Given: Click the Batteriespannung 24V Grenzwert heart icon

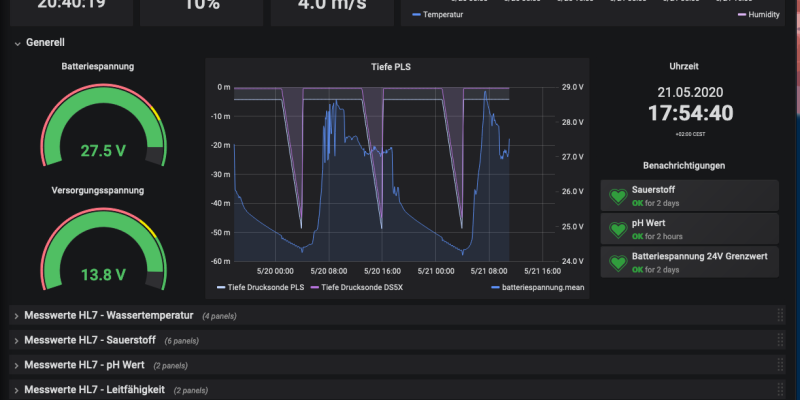Looking at the screenshot, I should tap(617, 263).
